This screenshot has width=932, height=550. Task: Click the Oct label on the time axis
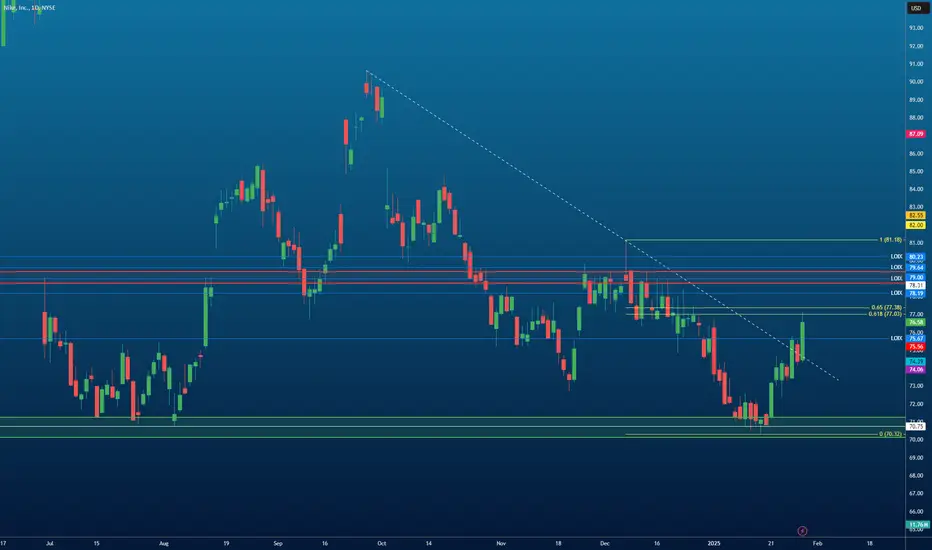coord(382,543)
